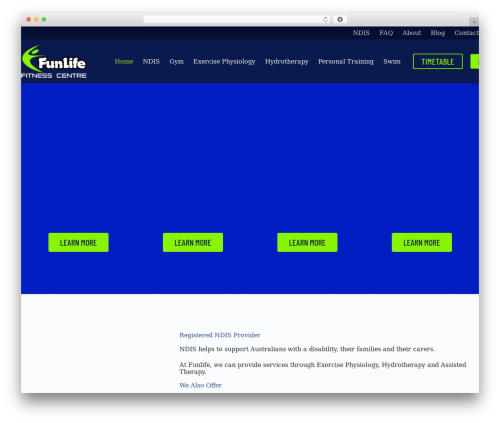Click the fourth, rightmost LEARN MORE button
Image resolution: width=500 pixels, height=423 pixels.
[422, 242]
